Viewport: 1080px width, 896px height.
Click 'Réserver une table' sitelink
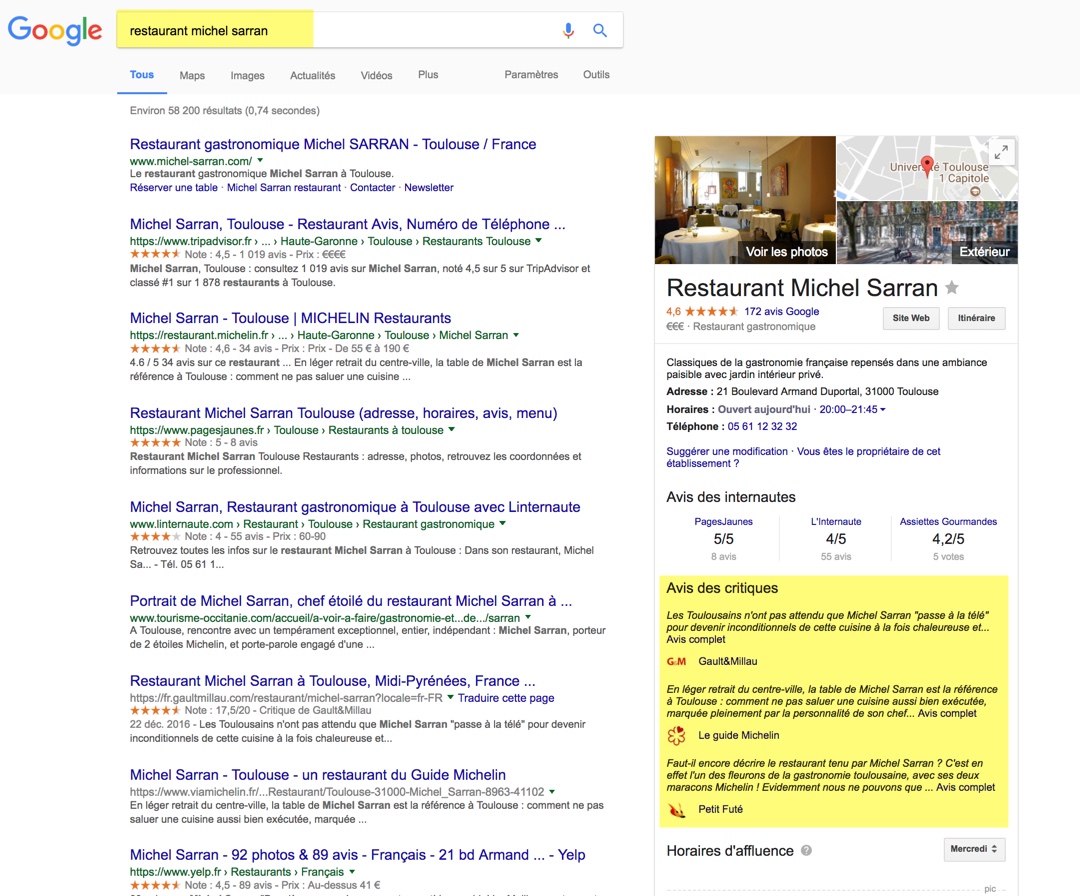tap(174, 187)
